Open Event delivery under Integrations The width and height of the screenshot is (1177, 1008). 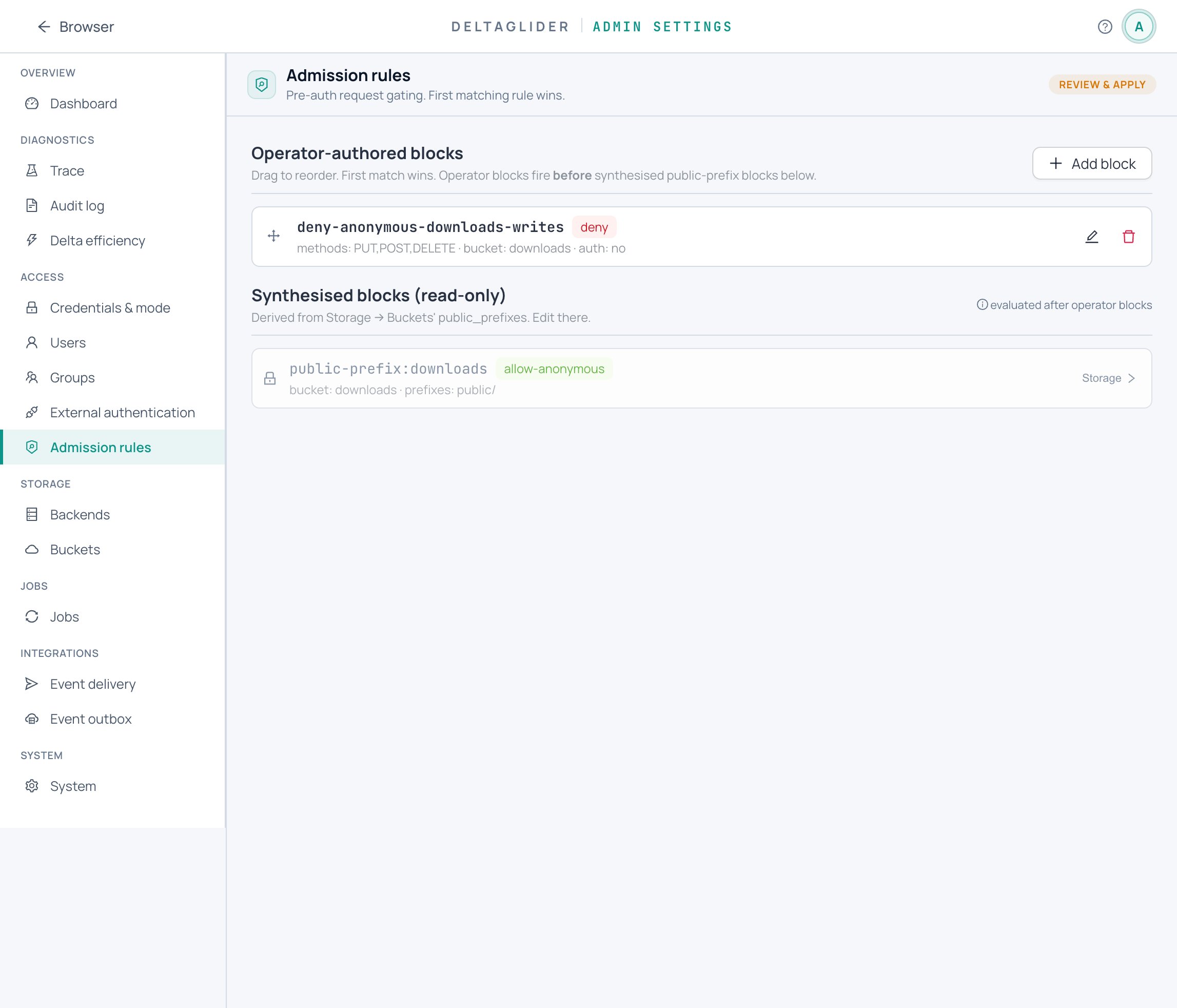(113, 684)
